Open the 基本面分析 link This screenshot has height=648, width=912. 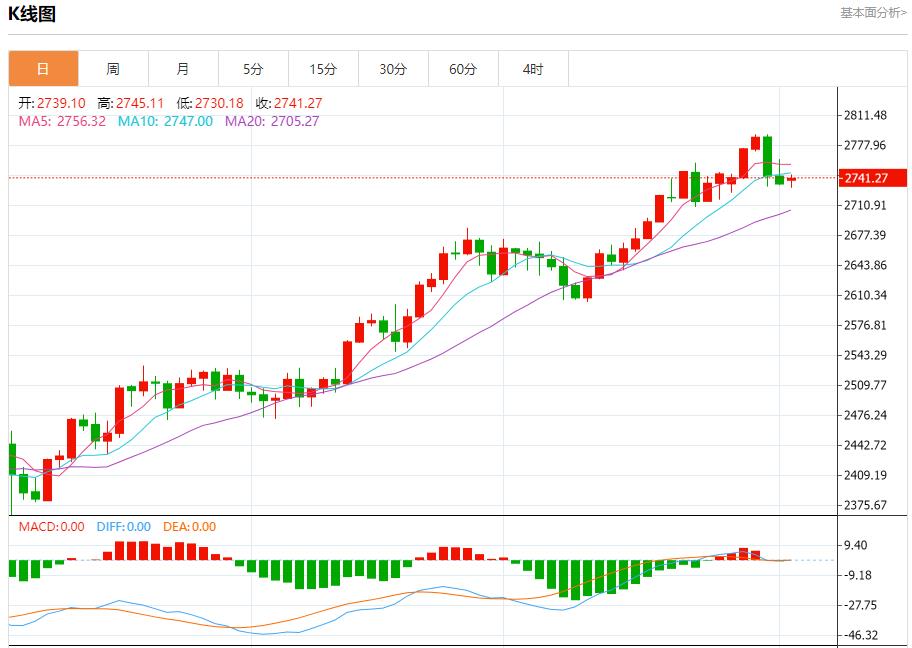873,13
